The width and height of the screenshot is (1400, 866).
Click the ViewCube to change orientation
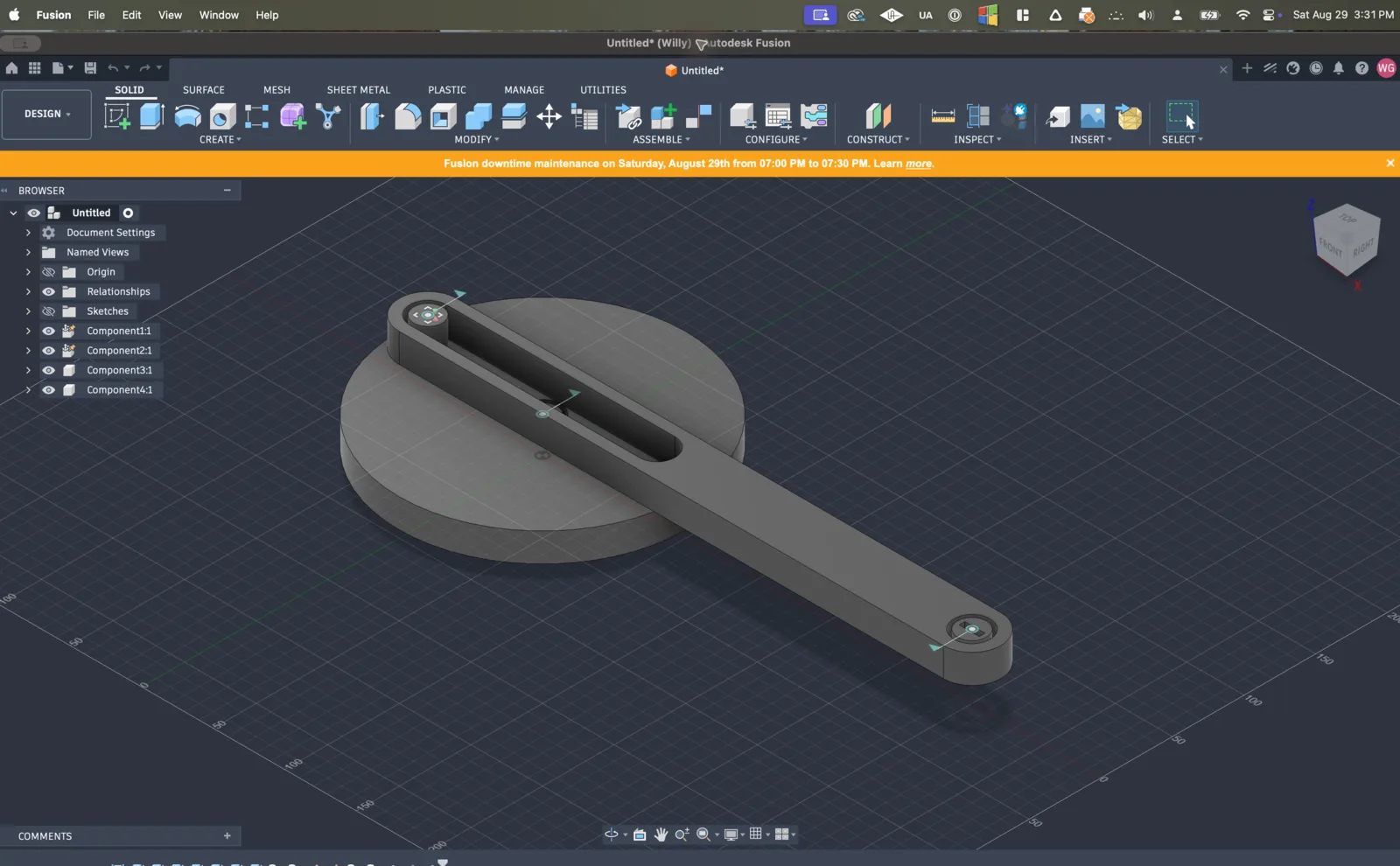tap(1346, 241)
